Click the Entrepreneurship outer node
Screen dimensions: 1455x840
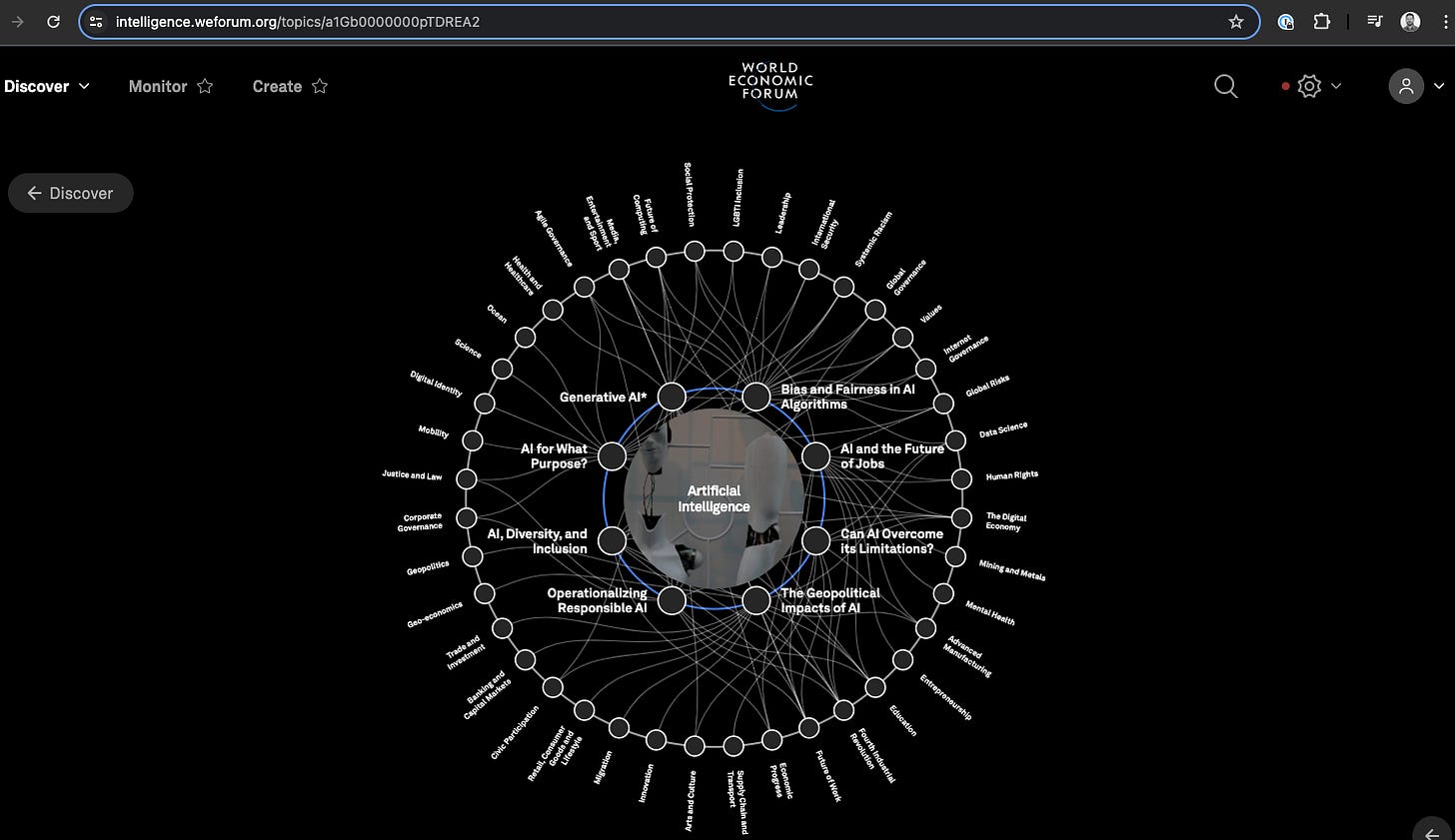pos(903,660)
